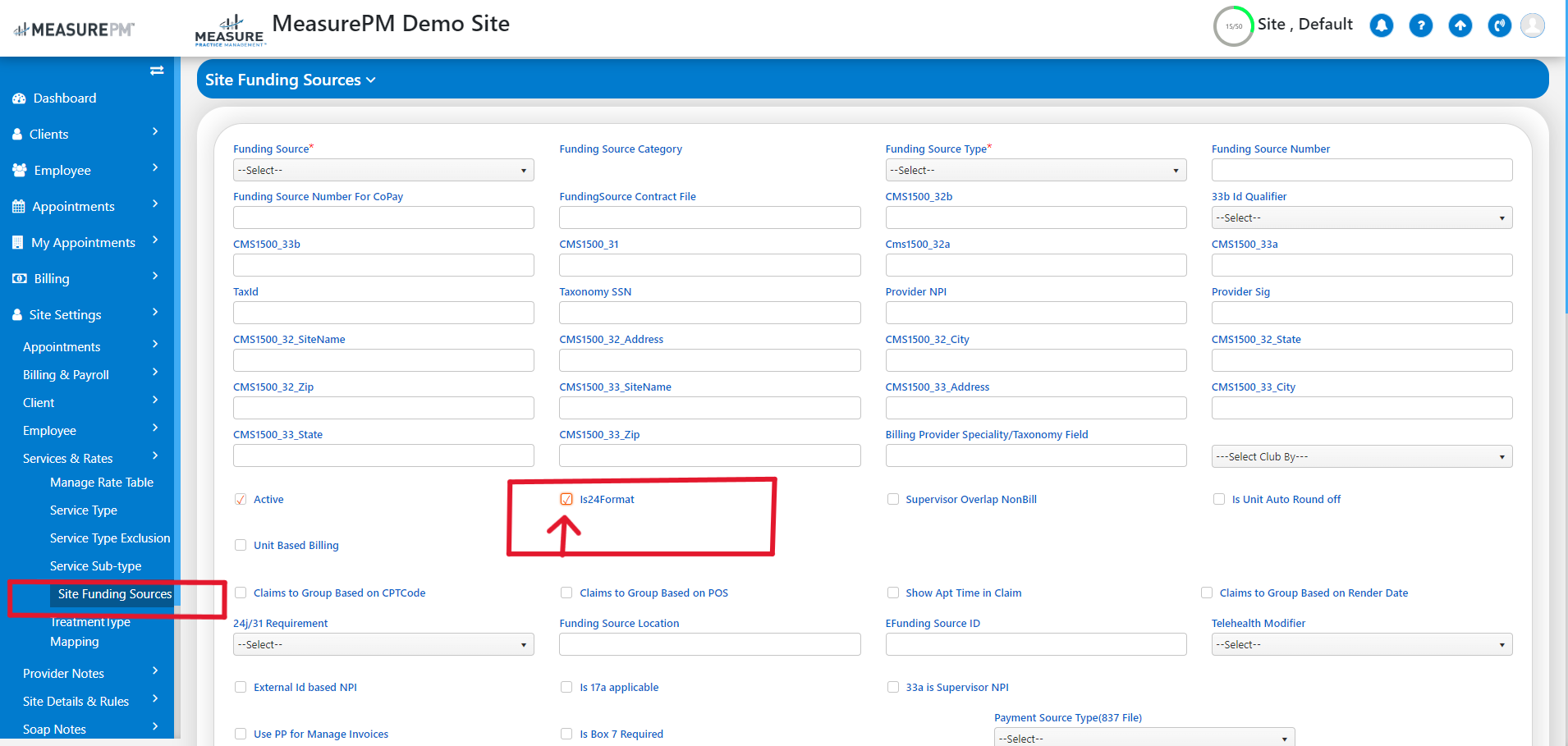Click the Funding Source Location field

point(710,644)
